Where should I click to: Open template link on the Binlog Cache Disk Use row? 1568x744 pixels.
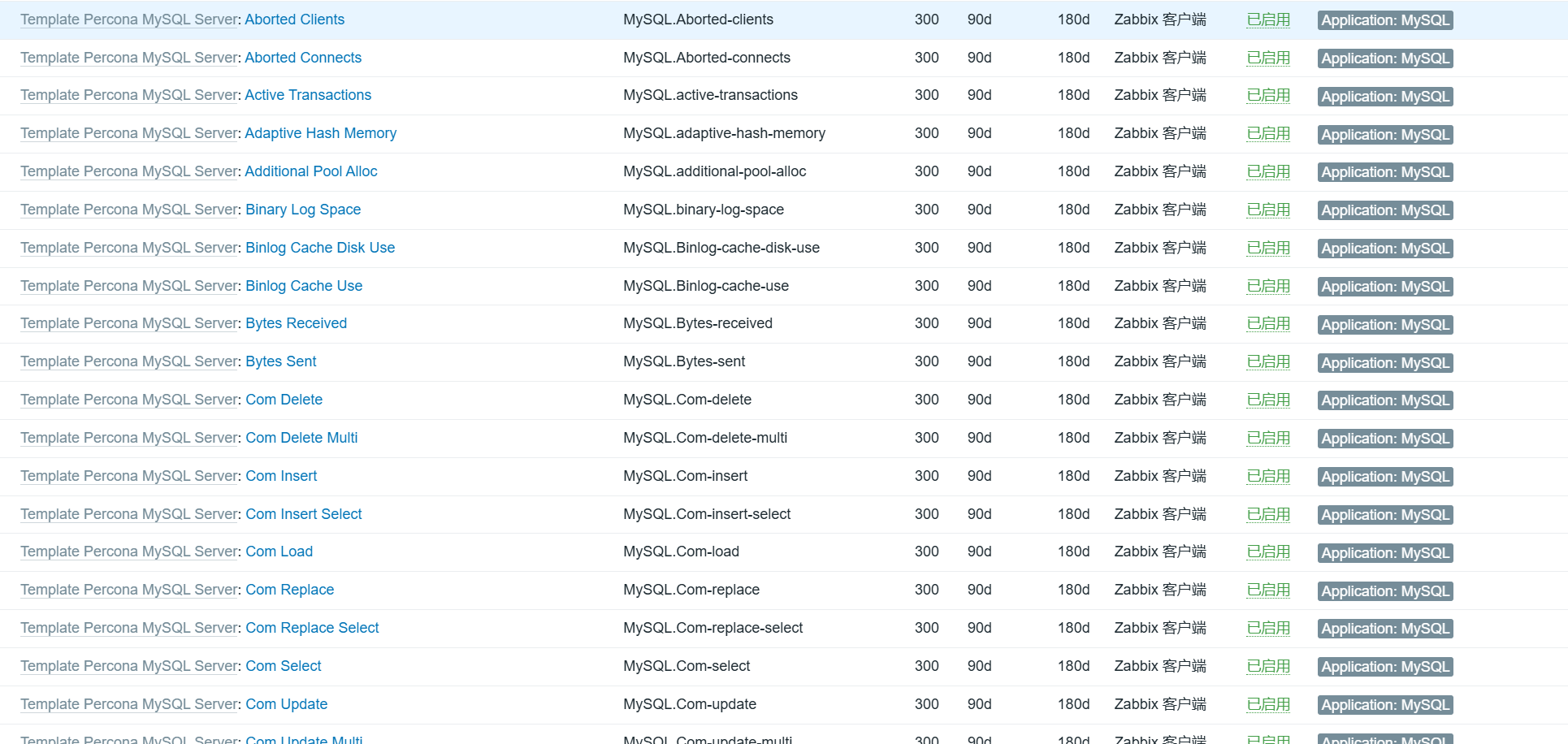pos(129,248)
